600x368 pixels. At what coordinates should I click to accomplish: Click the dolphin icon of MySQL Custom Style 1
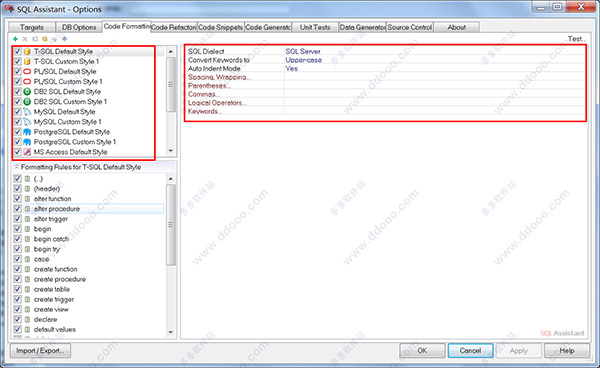coord(27,122)
